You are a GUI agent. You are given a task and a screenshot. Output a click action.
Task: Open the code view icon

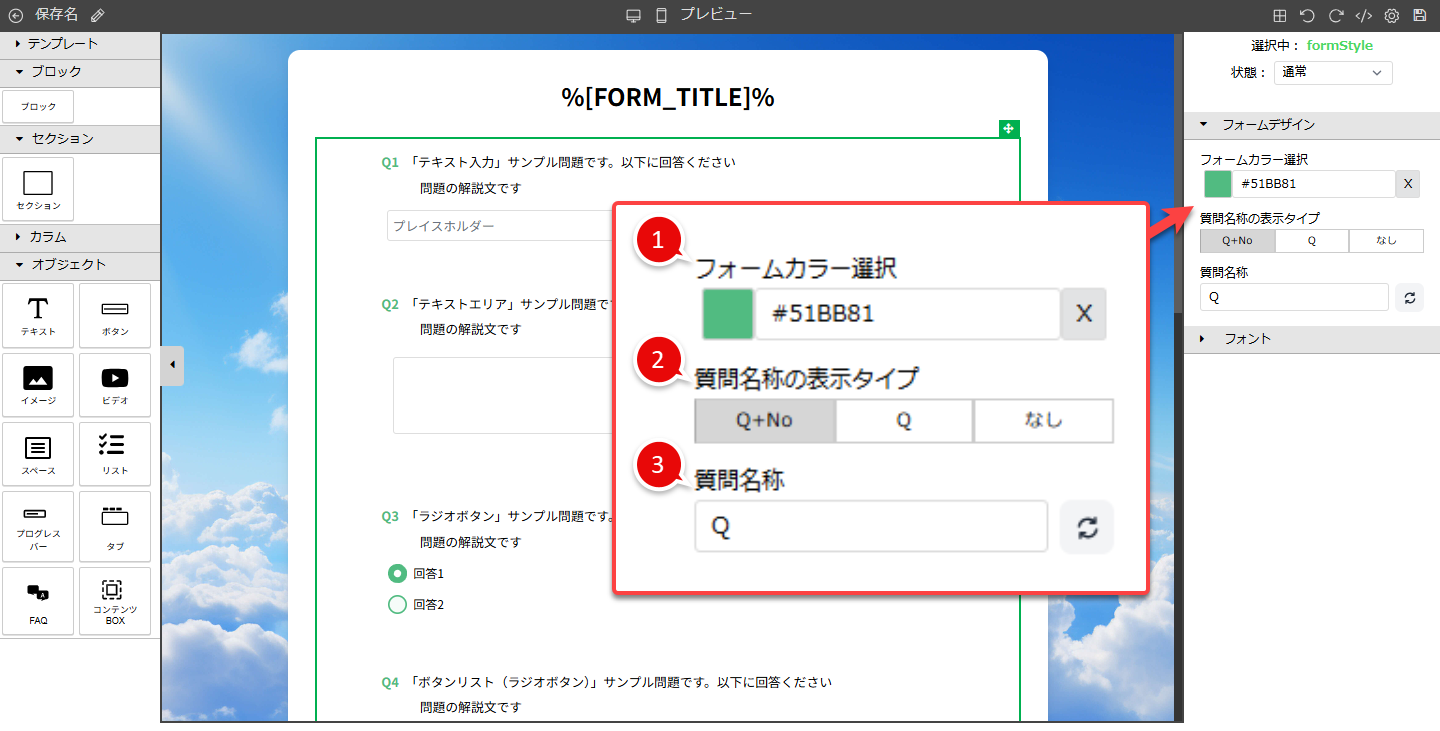tap(1363, 16)
